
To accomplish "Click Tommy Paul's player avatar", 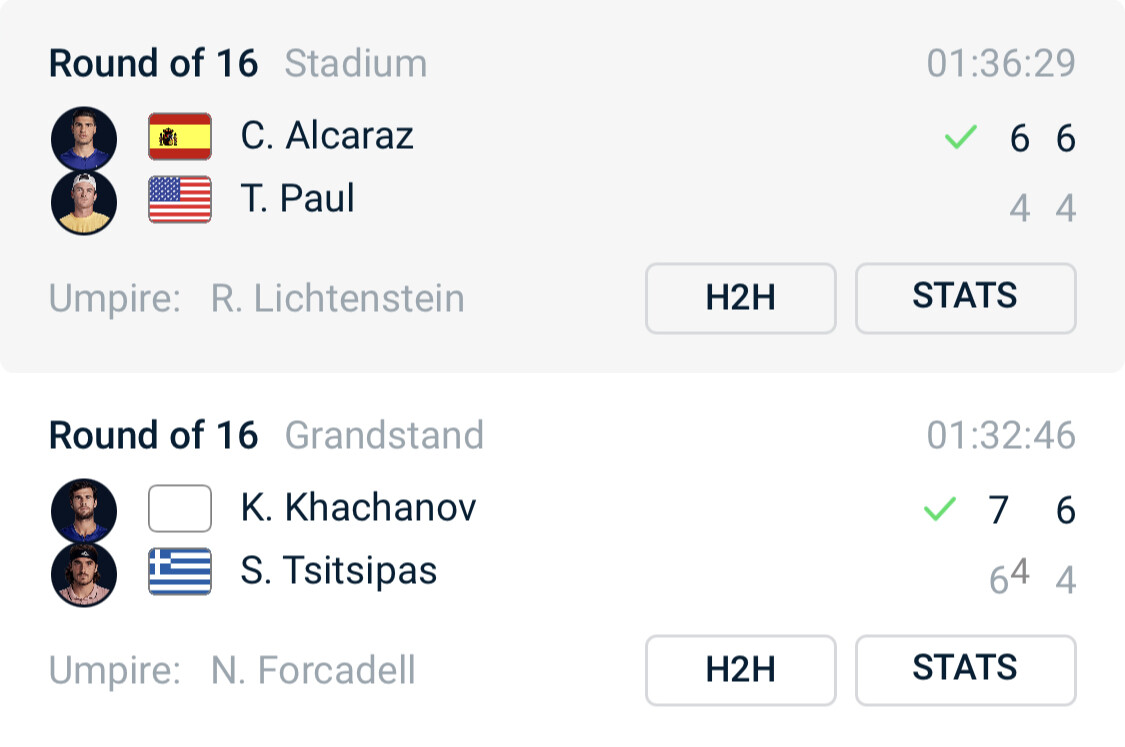I will (84, 201).
